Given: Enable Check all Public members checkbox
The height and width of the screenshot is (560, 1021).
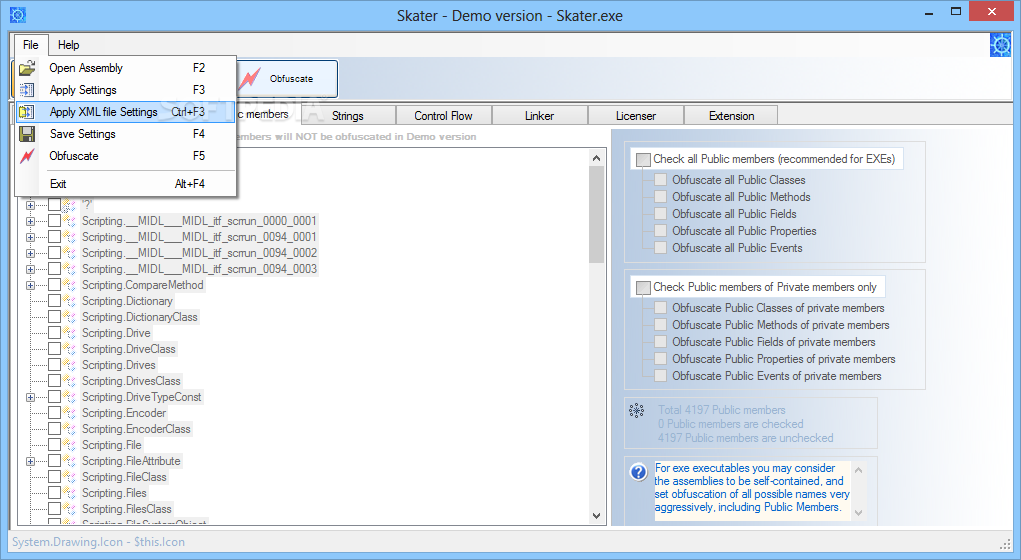Looking at the screenshot, I should tap(643, 159).
